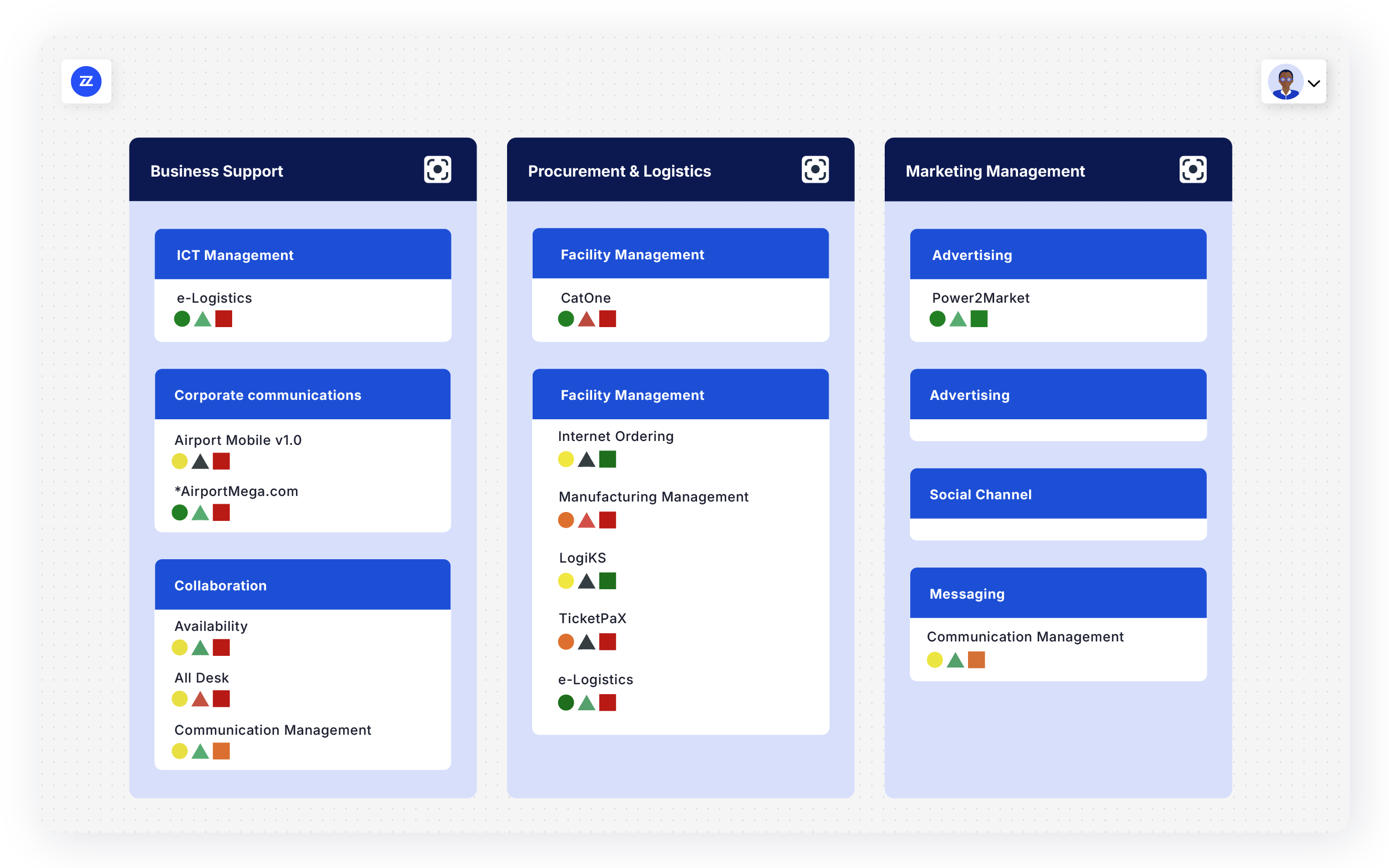Open the Collaboration card header
Screen dimensions: 1389x868
tap(303, 585)
